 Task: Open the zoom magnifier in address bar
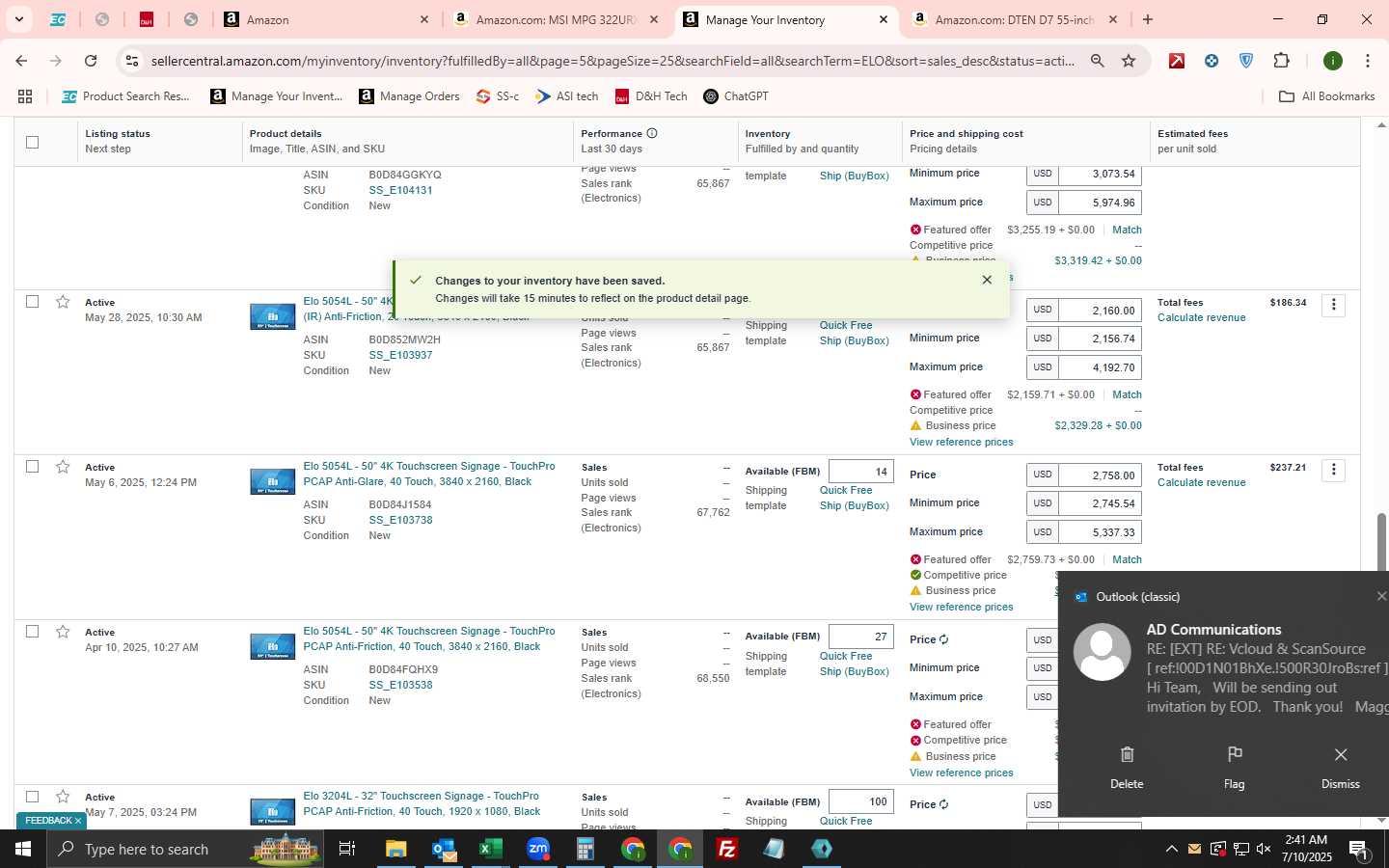click(1097, 61)
